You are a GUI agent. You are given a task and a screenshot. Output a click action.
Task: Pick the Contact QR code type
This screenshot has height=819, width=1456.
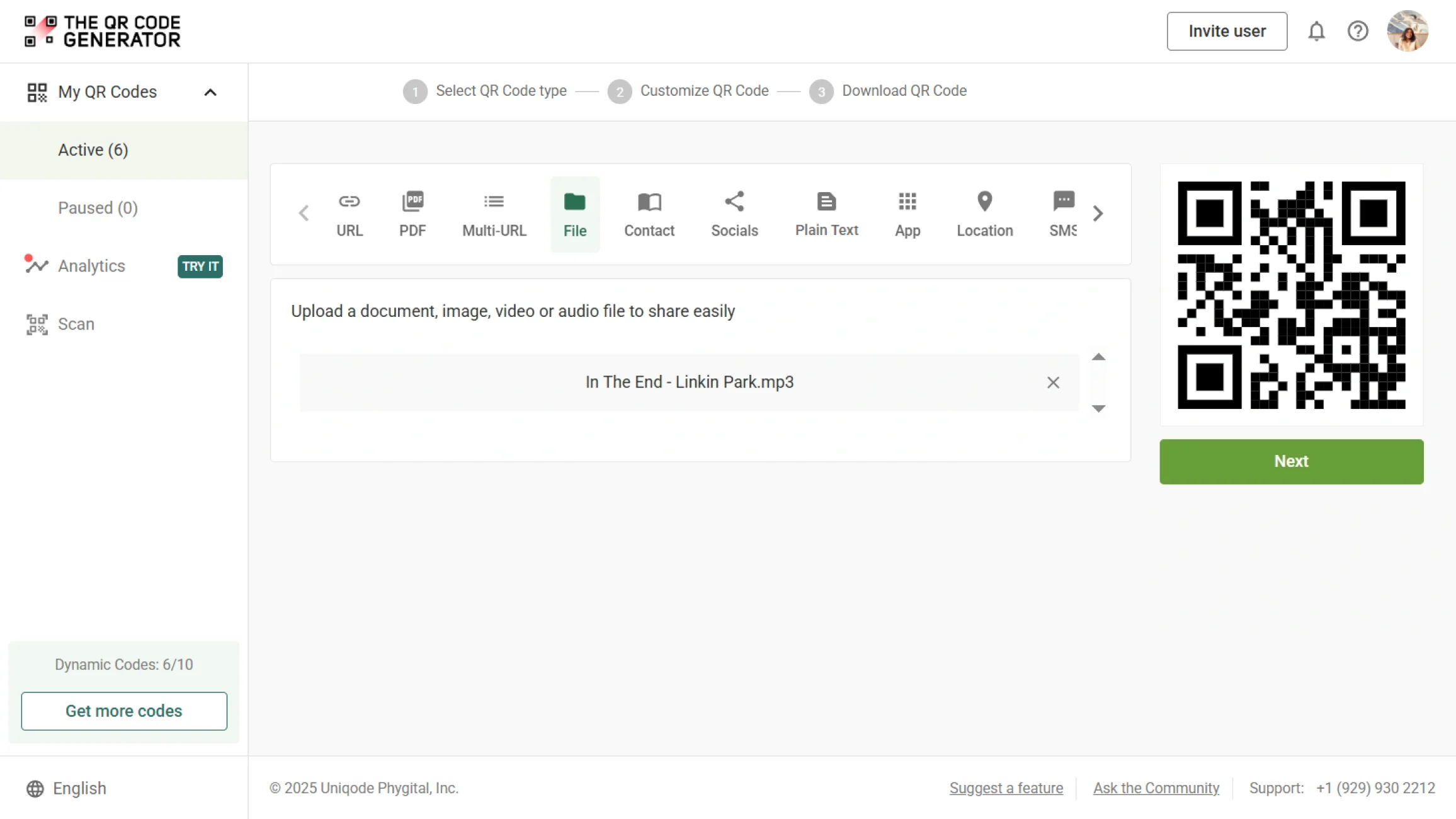tap(649, 214)
